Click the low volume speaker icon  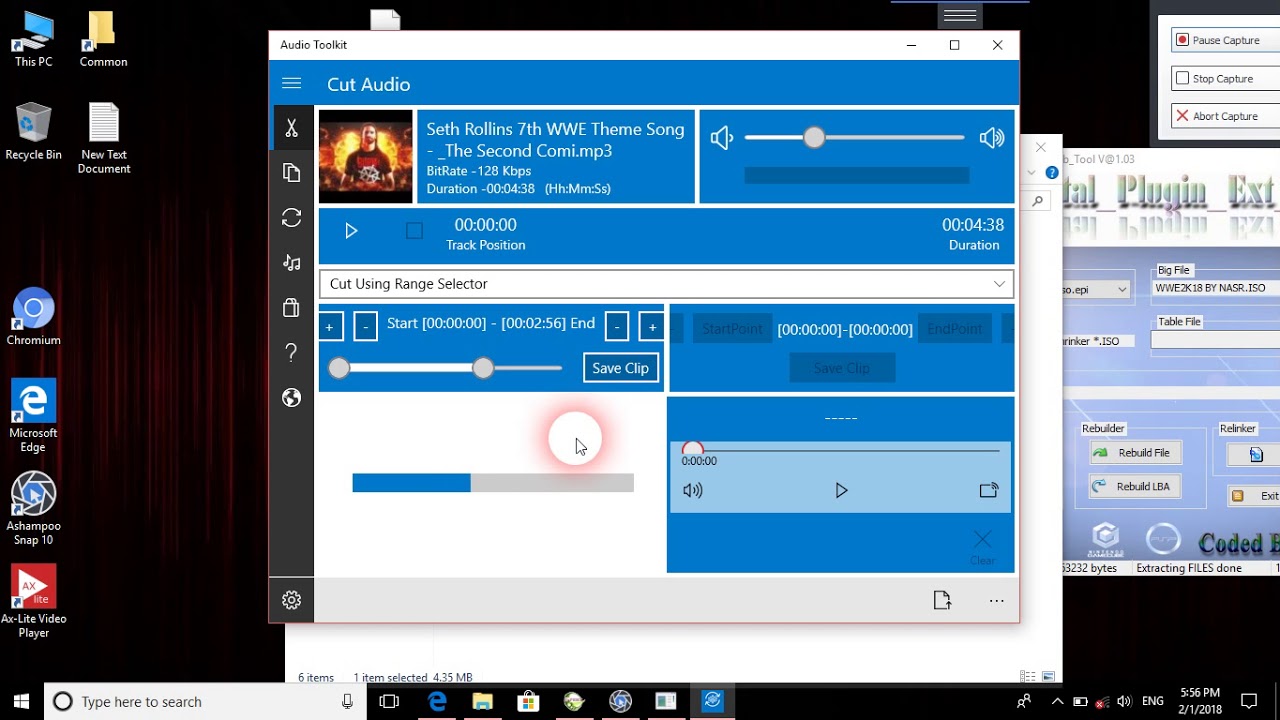(x=721, y=138)
